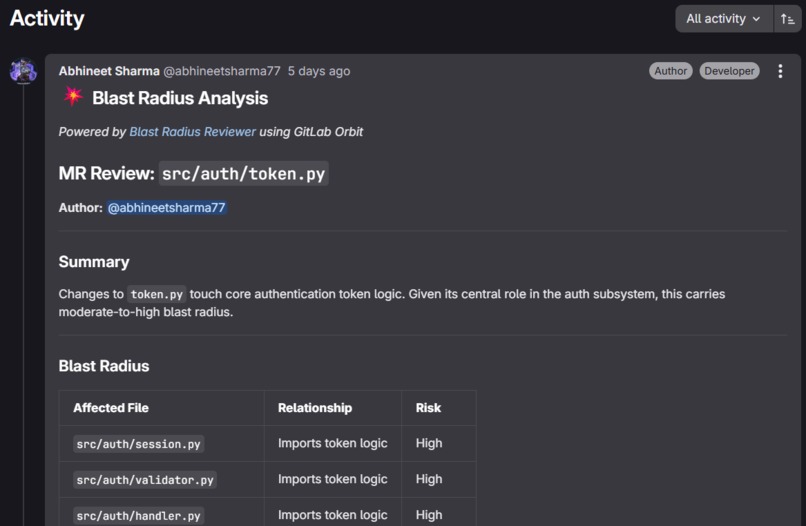Click 'High' risk in the handler.py row
Screen dimensions: 806x526
[429, 515]
